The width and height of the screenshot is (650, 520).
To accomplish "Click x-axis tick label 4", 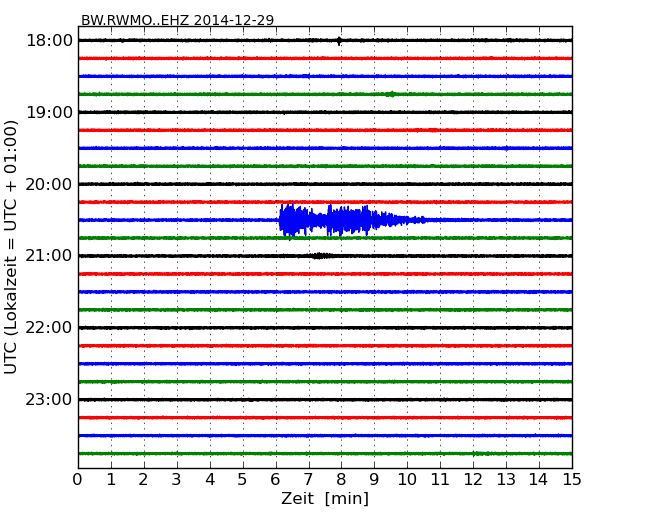I will tap(210, 479).
